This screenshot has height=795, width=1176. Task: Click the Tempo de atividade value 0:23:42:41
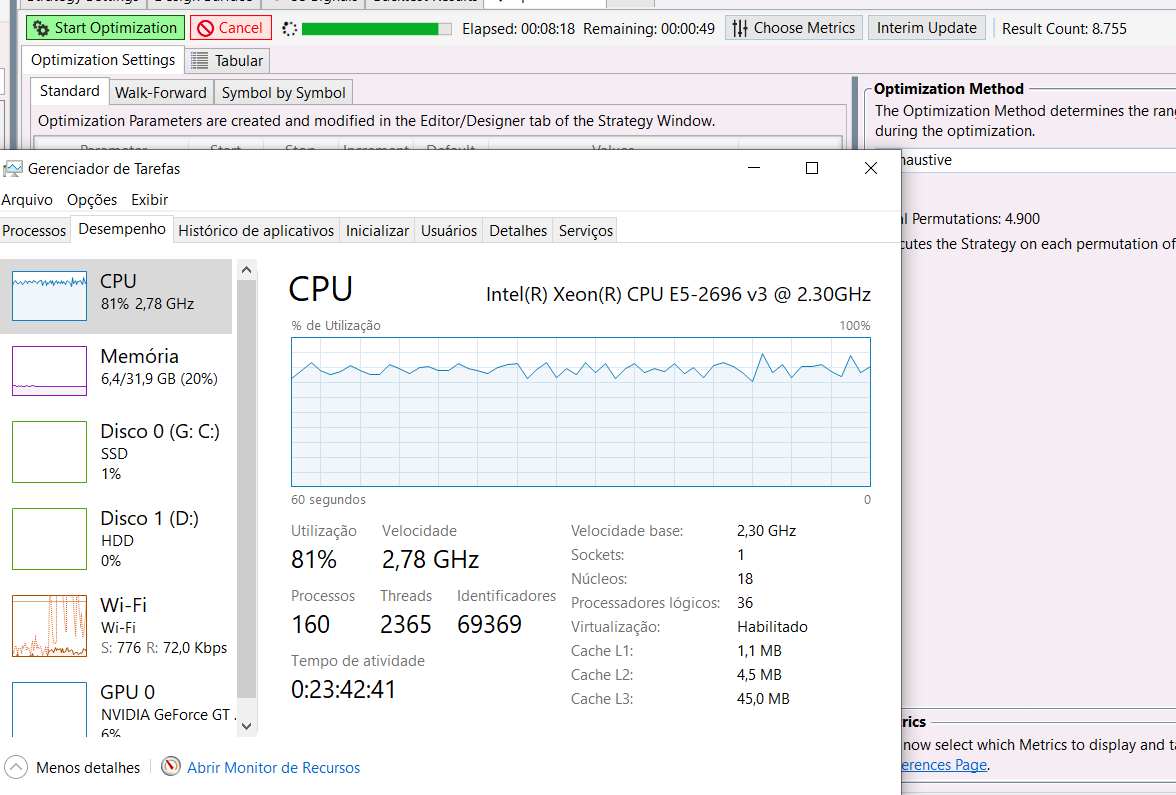(x=343, y=689)
